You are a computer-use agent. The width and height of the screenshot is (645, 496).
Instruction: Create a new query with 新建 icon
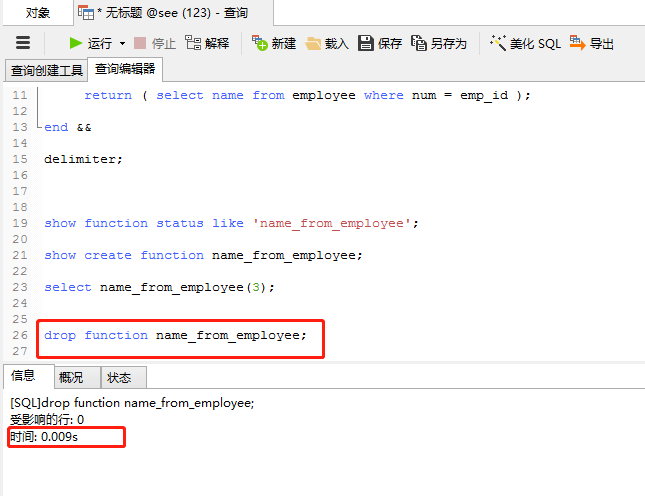260,43
